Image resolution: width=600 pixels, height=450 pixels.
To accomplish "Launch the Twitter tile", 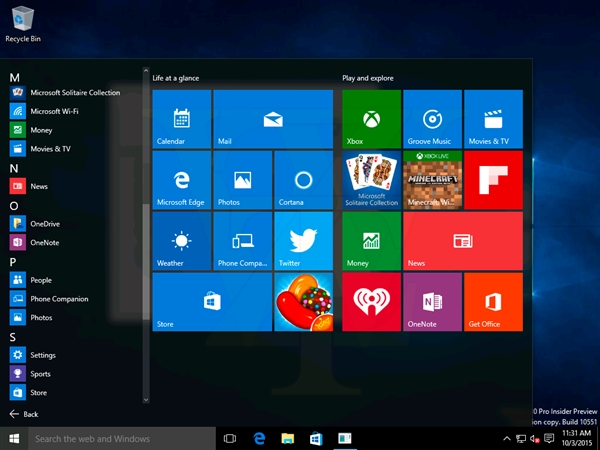I will (303, 241).
